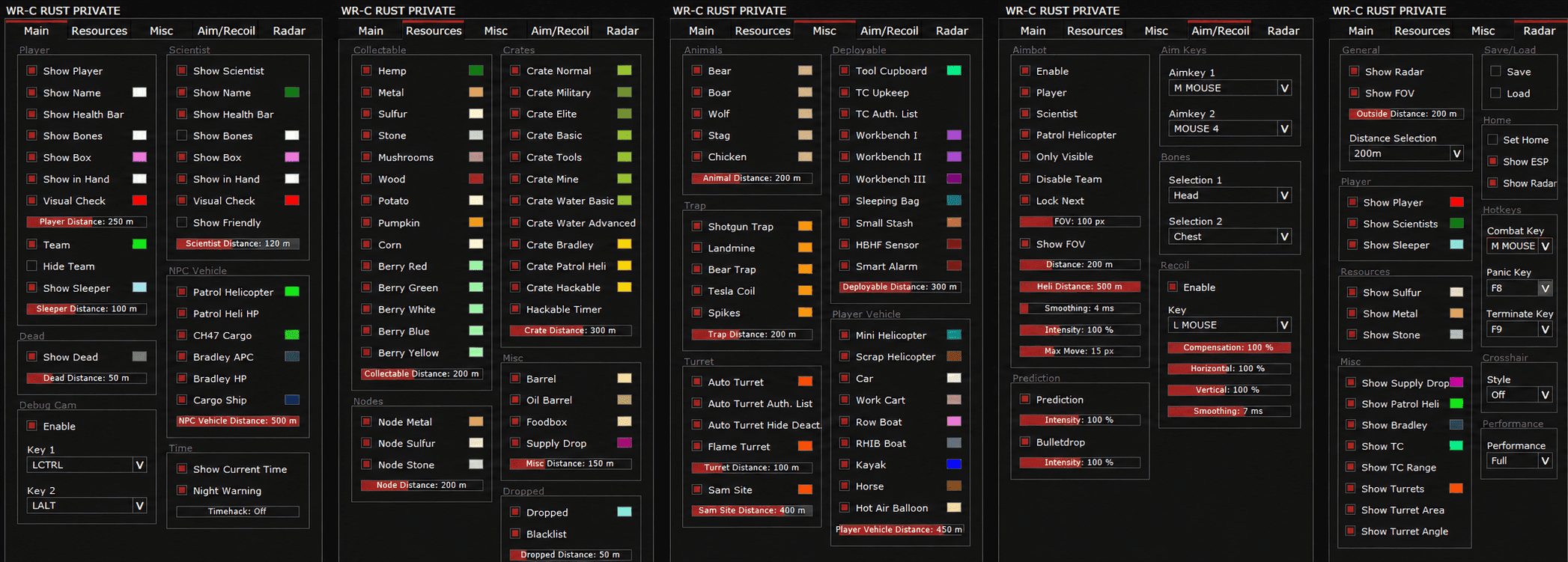Disable the Only Visible aimbot option
This screenshot has width=1568, height=562.
click(x=1024, y=156)
